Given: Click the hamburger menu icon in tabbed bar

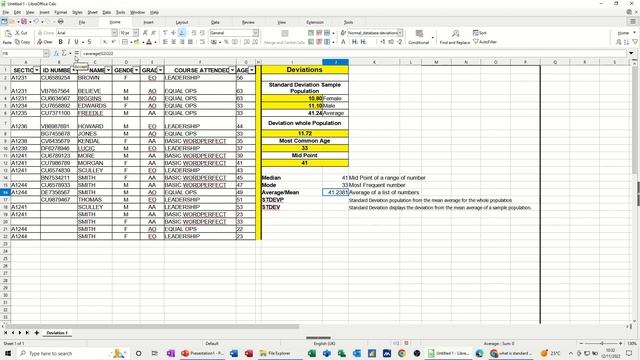Looking at the screenshot, I should tap(633, 22).
